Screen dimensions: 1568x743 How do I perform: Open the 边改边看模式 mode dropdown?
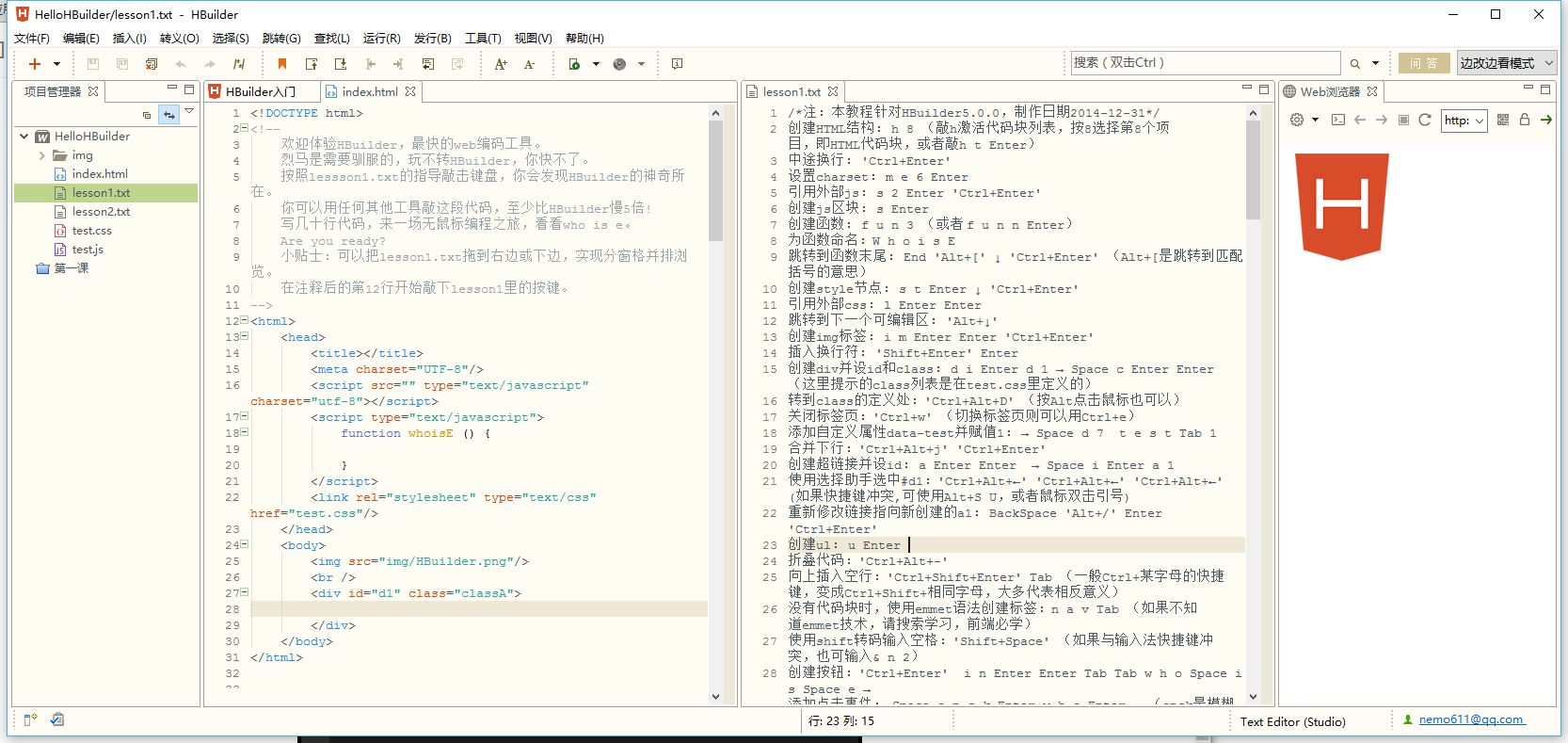pyautogui.click(x=1506, y=63)
